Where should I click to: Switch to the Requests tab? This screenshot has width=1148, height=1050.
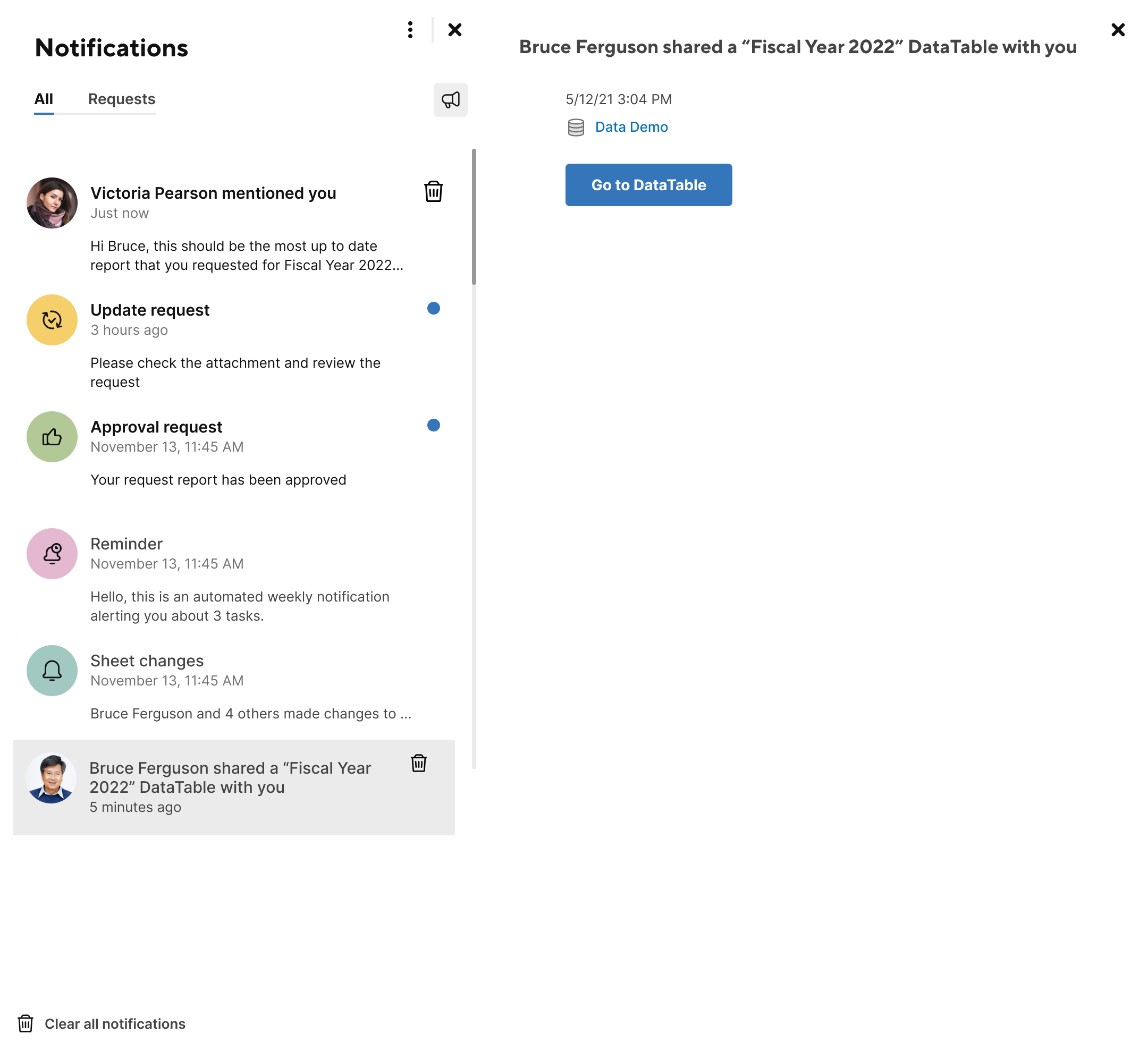[121, 98]
